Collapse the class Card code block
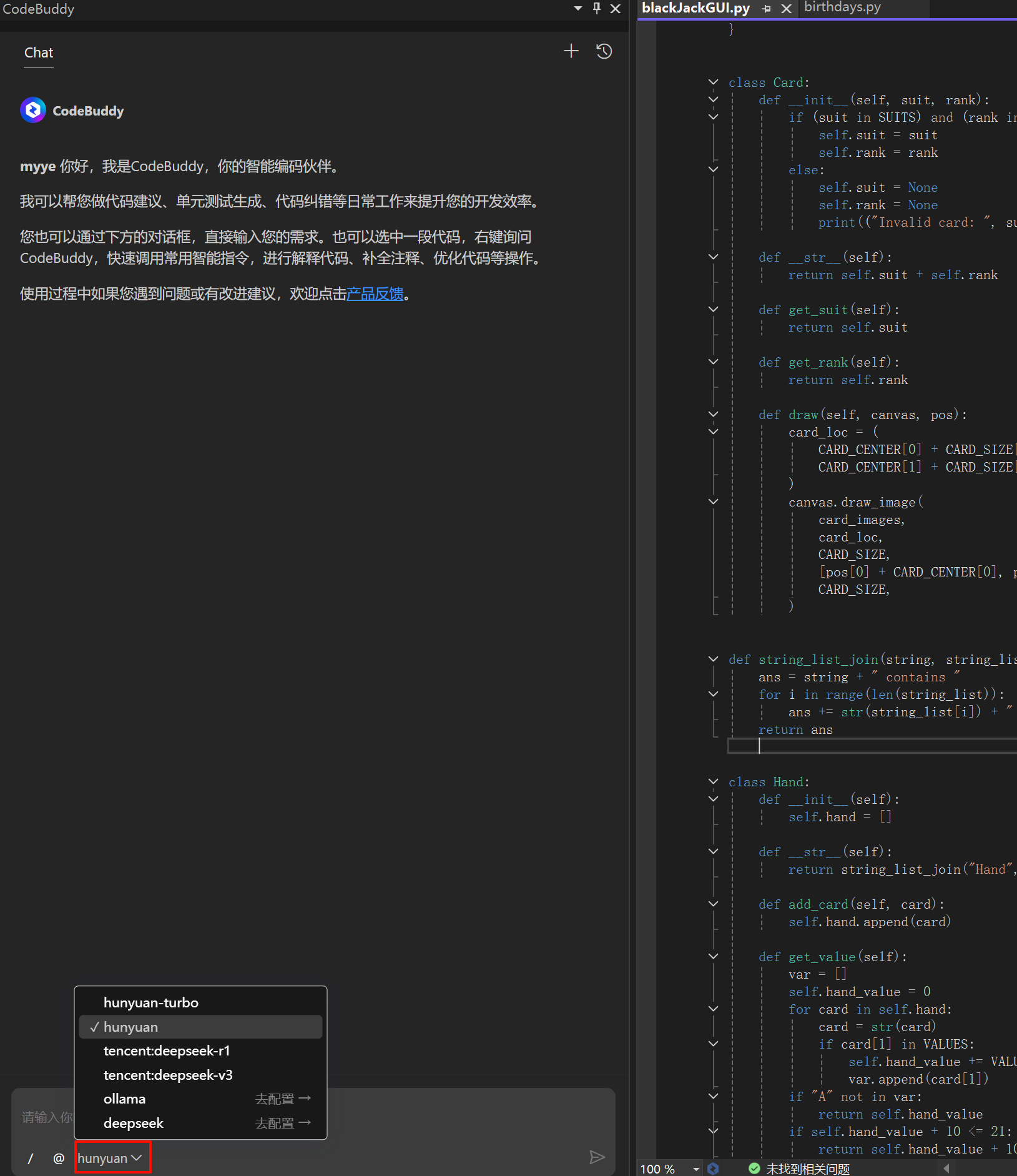The width and height of the screenshot is (1017, 1176). click(x=713, y=82)
